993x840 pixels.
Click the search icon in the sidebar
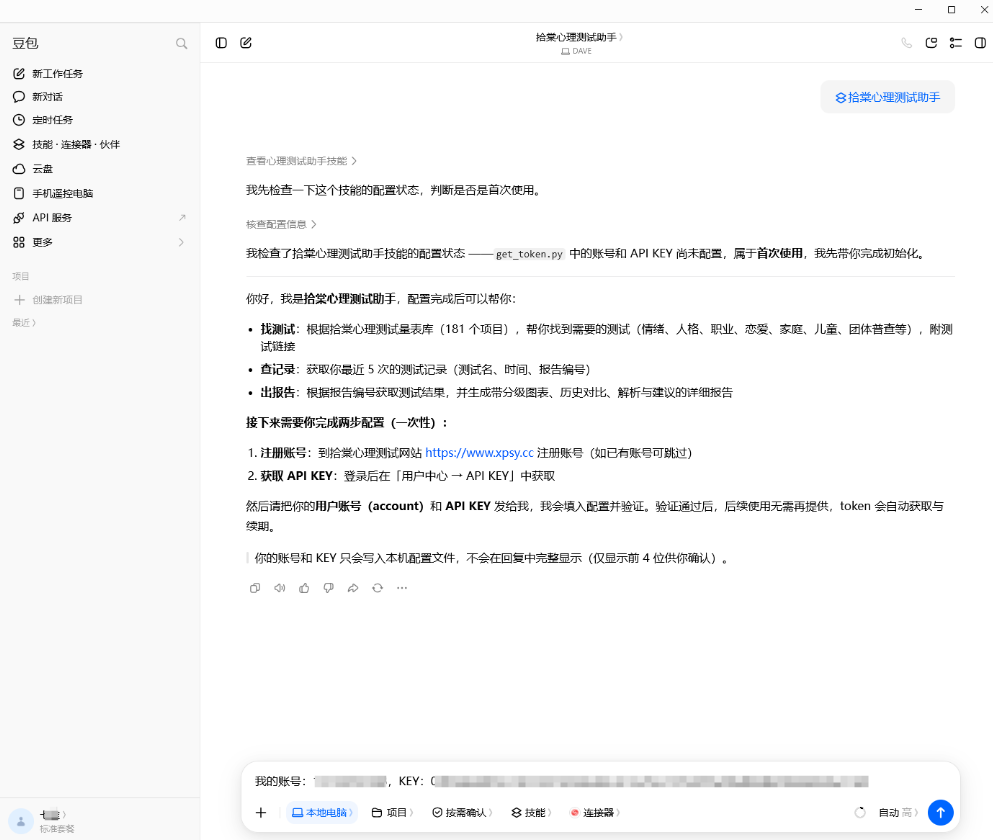click(181, 44)
